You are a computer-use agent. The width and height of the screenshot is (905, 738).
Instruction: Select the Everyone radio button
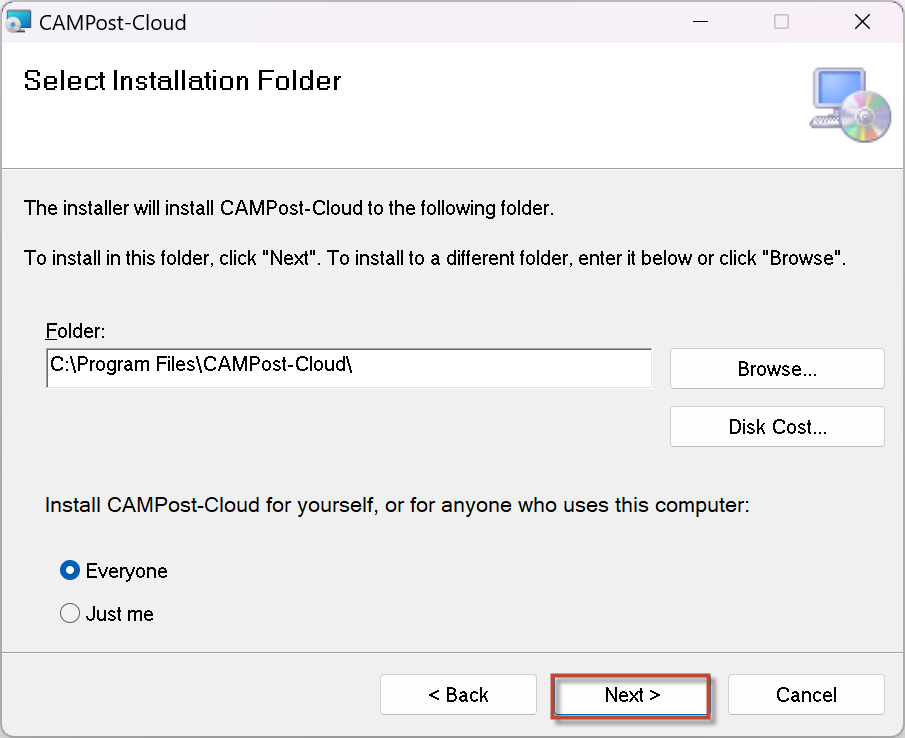(x=70, y=571)
